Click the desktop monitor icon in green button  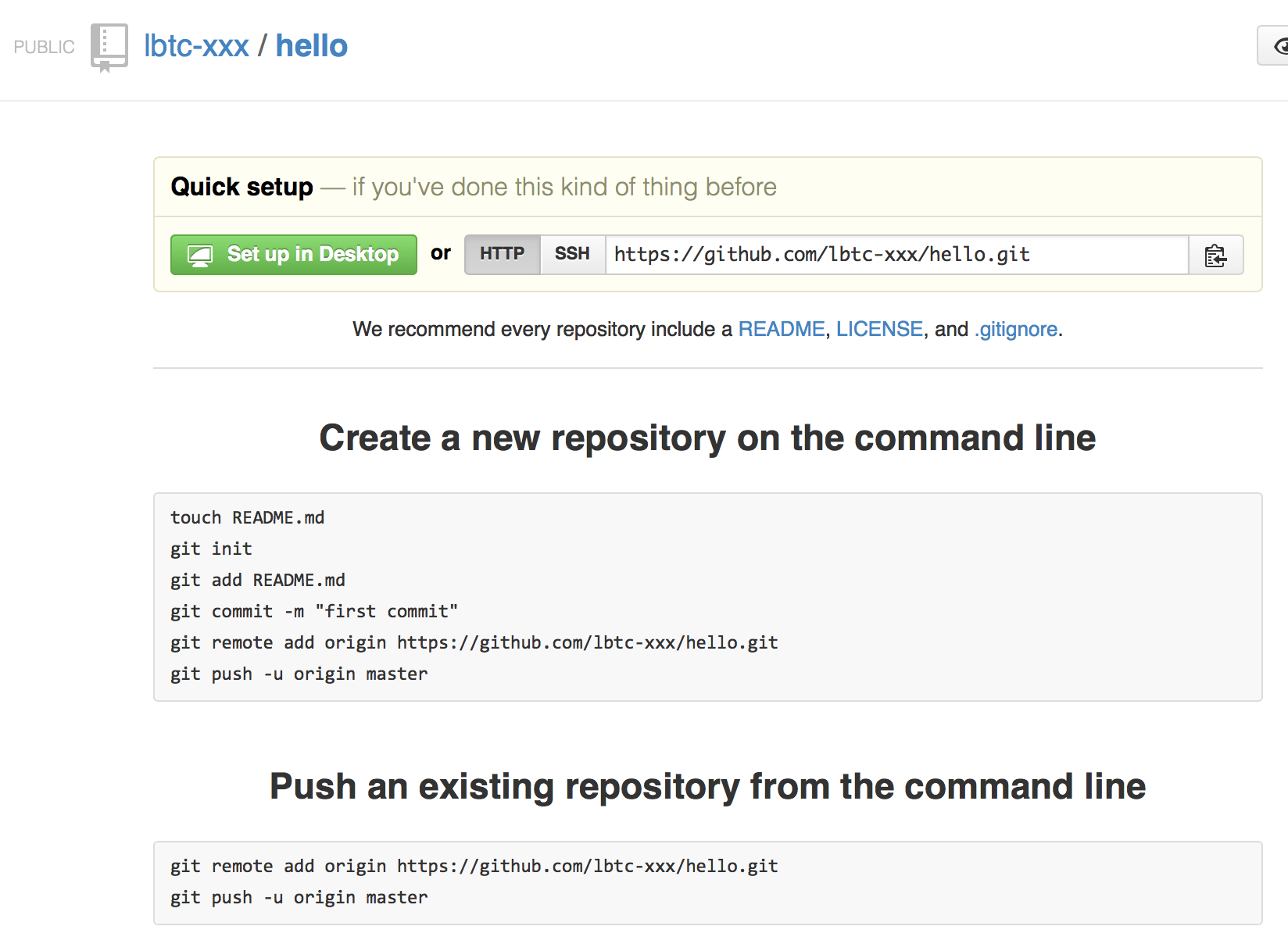click(200, 256)
